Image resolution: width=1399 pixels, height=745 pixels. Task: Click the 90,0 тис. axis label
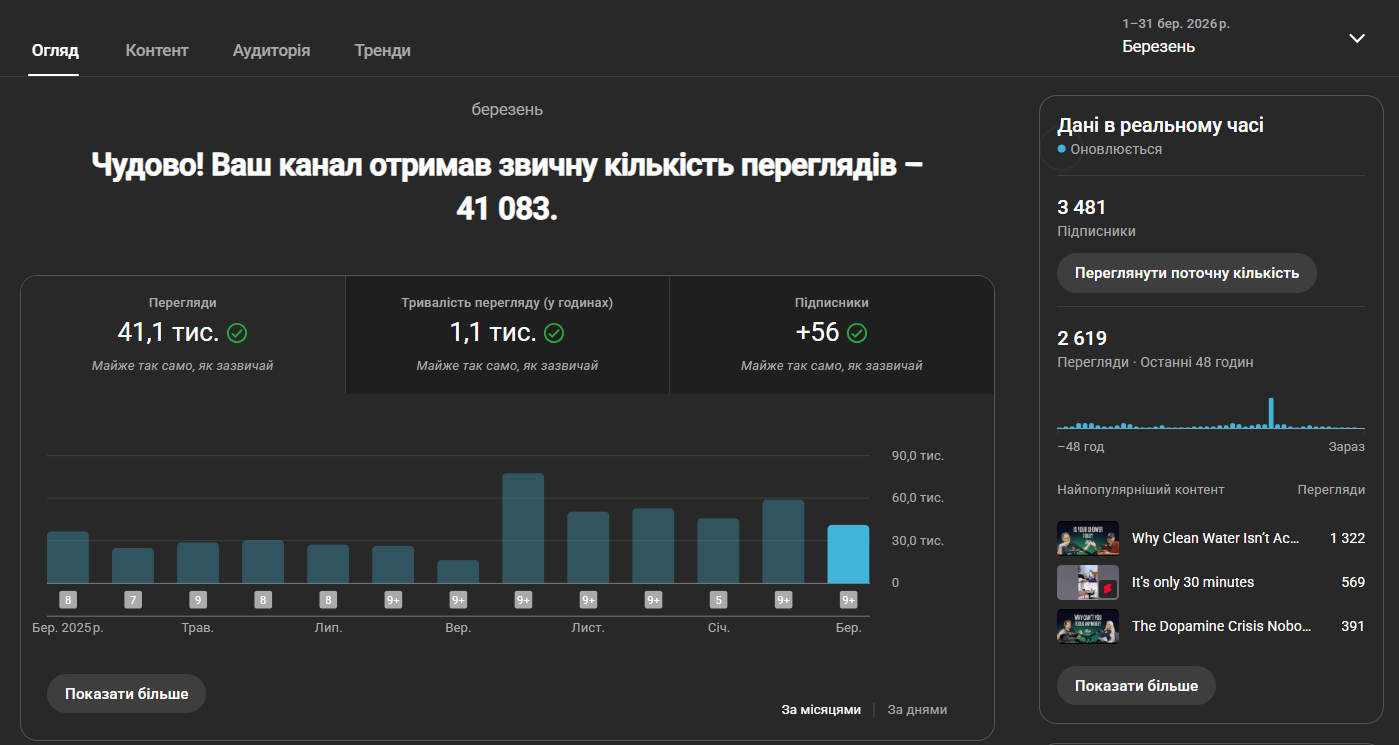tap(918, 456)
